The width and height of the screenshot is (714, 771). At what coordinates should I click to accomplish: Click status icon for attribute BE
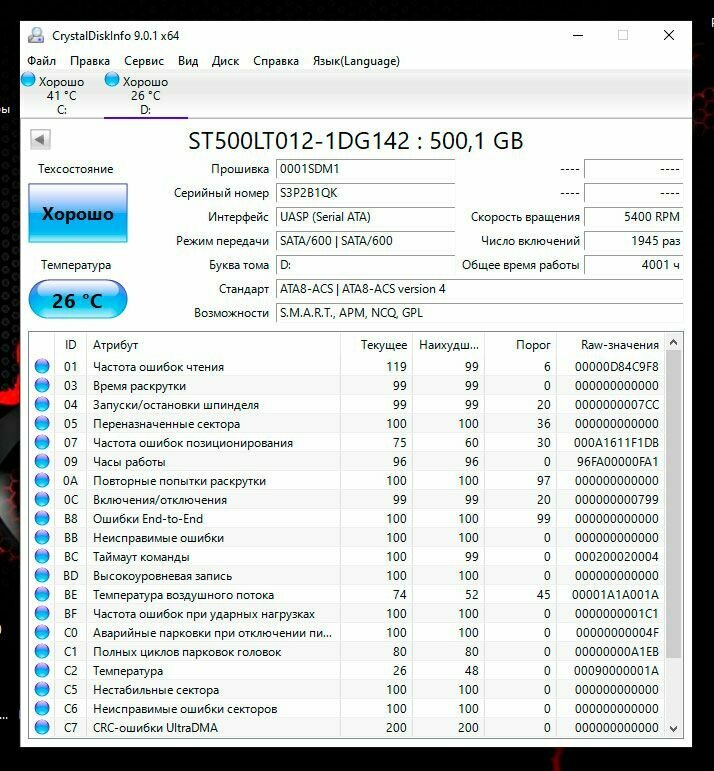(x=42, y=594)
